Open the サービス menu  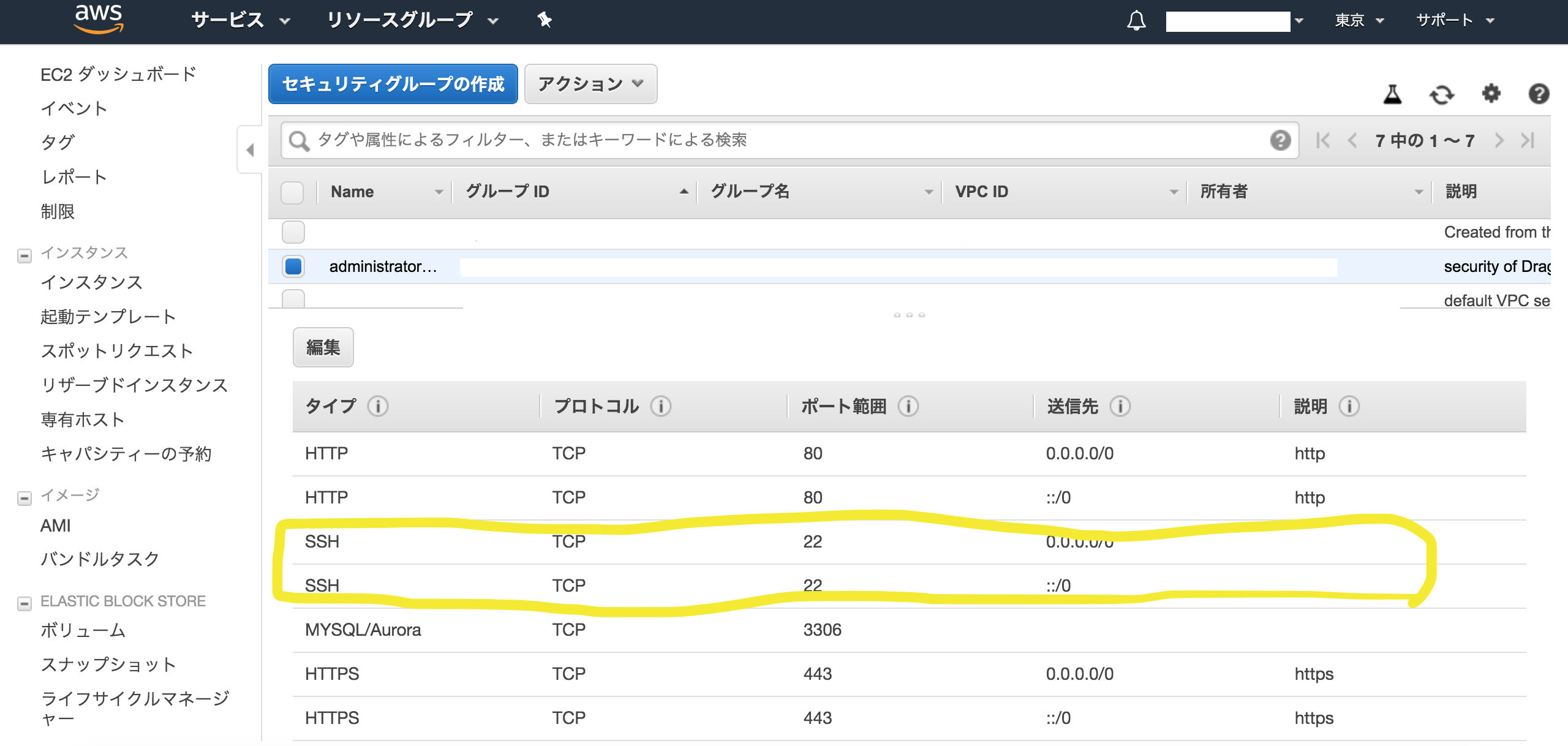coord(240,21)
